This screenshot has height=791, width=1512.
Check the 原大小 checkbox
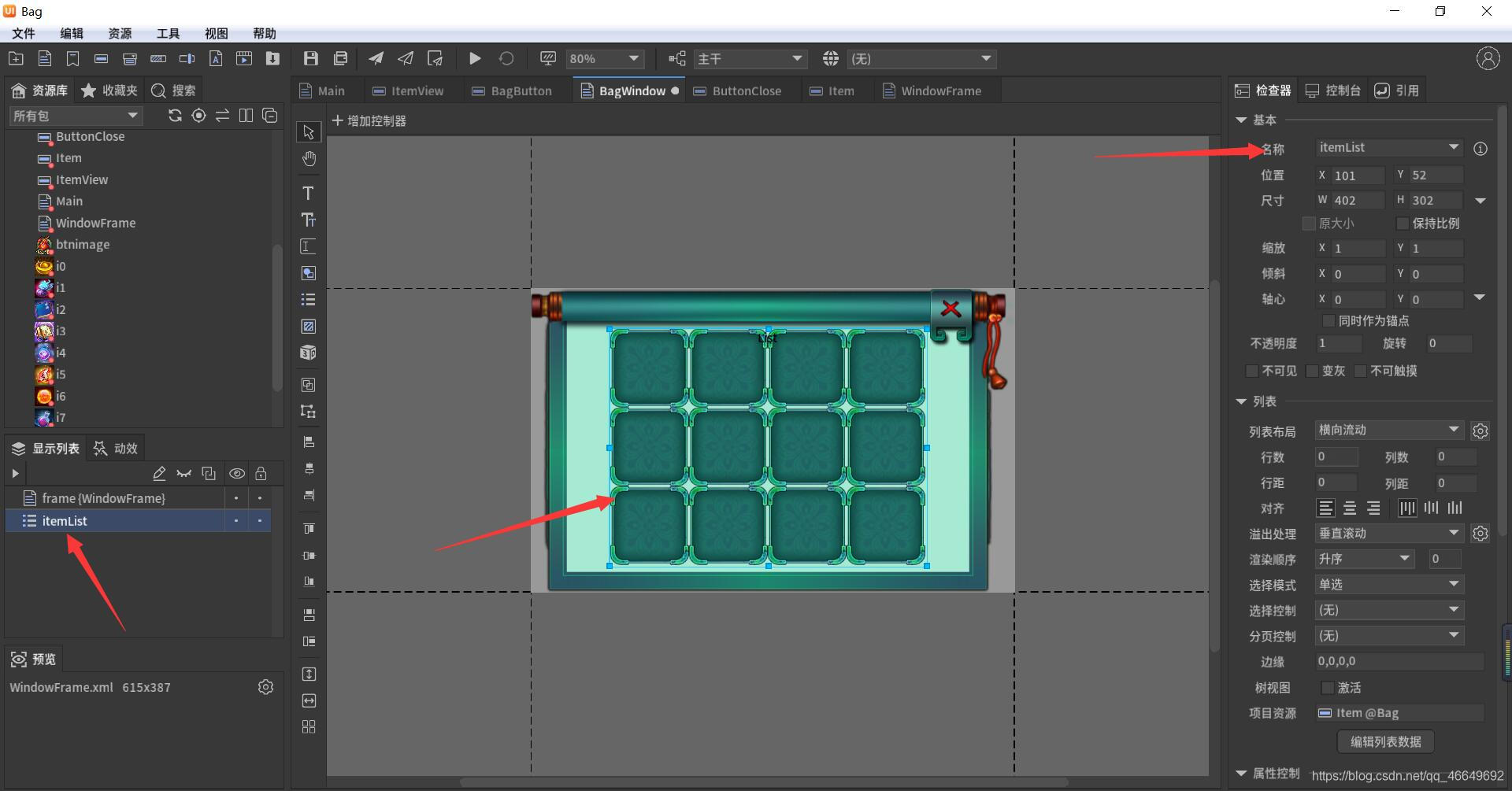1309,224
